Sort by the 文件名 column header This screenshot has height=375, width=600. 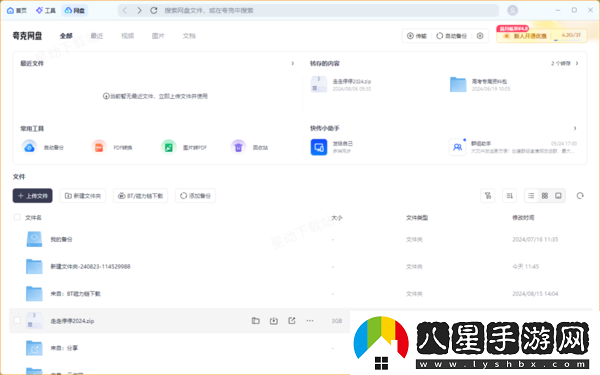click(x=33, y=217)
